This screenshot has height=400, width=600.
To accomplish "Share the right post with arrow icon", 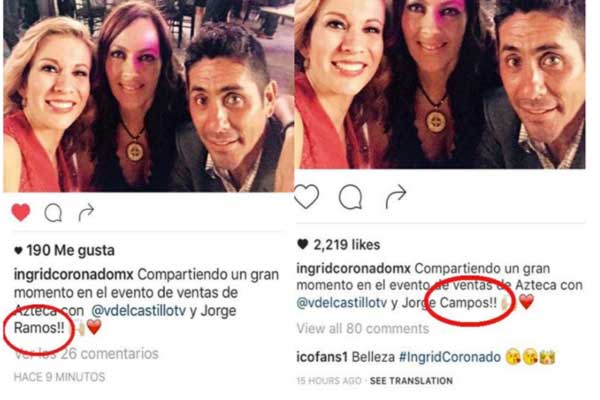I will click(395, 196).
